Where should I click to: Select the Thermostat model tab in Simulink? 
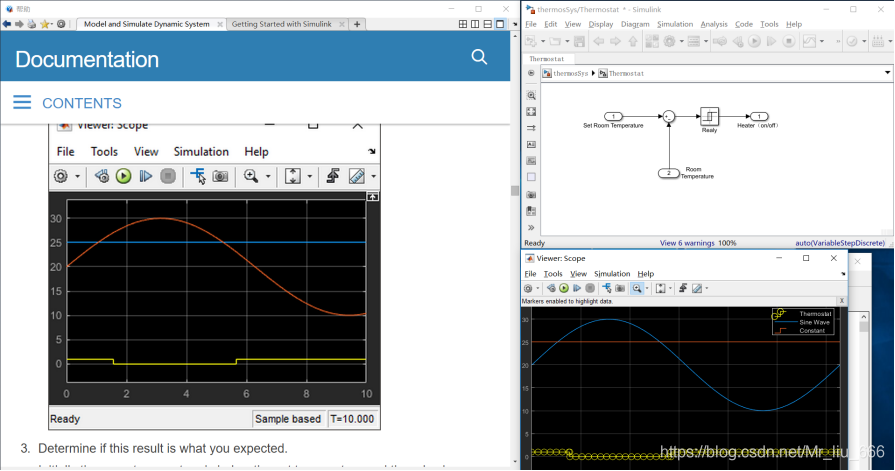pos(546,59)
